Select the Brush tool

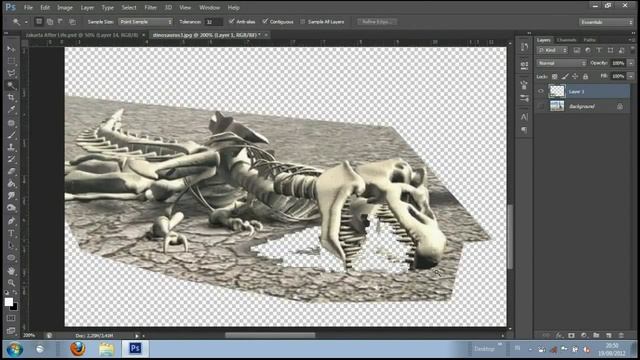(11, 135)
